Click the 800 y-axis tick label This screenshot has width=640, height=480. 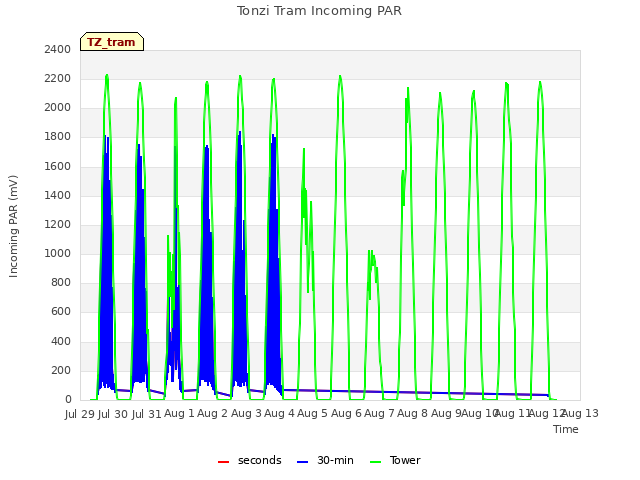tap(61, 283)
